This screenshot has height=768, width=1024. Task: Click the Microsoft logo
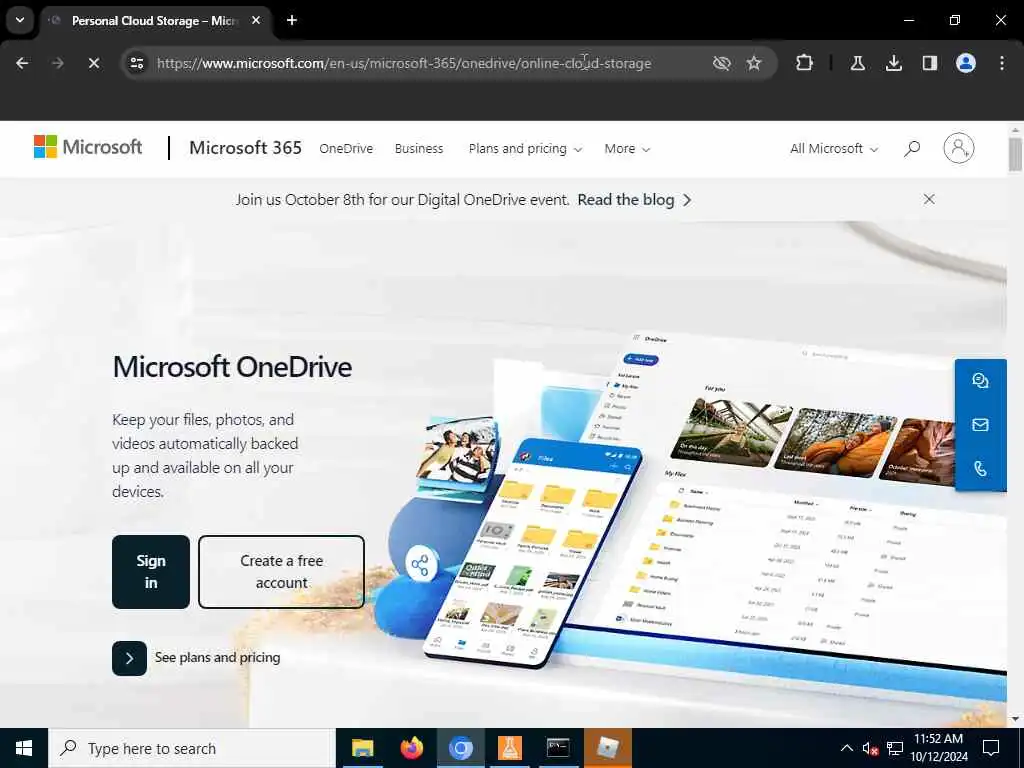pyautogui.click(x=88, y=147)
